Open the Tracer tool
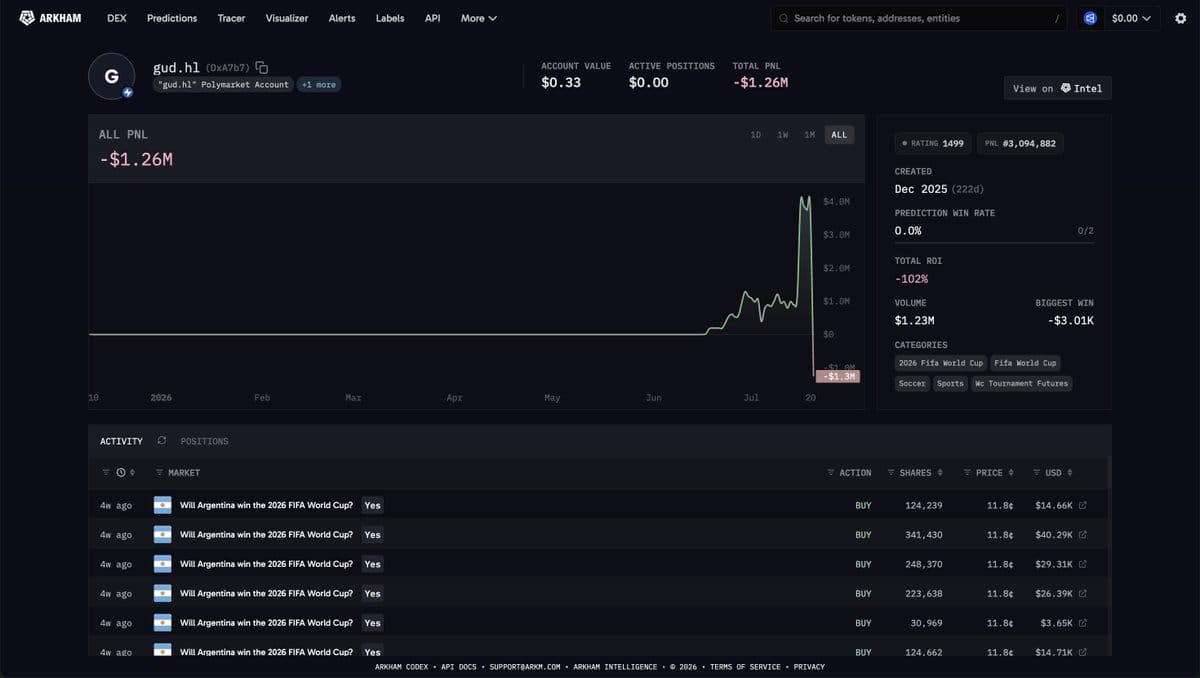Screen dimensions: 1200x678 pyautogui.click(x=231, y=18)
